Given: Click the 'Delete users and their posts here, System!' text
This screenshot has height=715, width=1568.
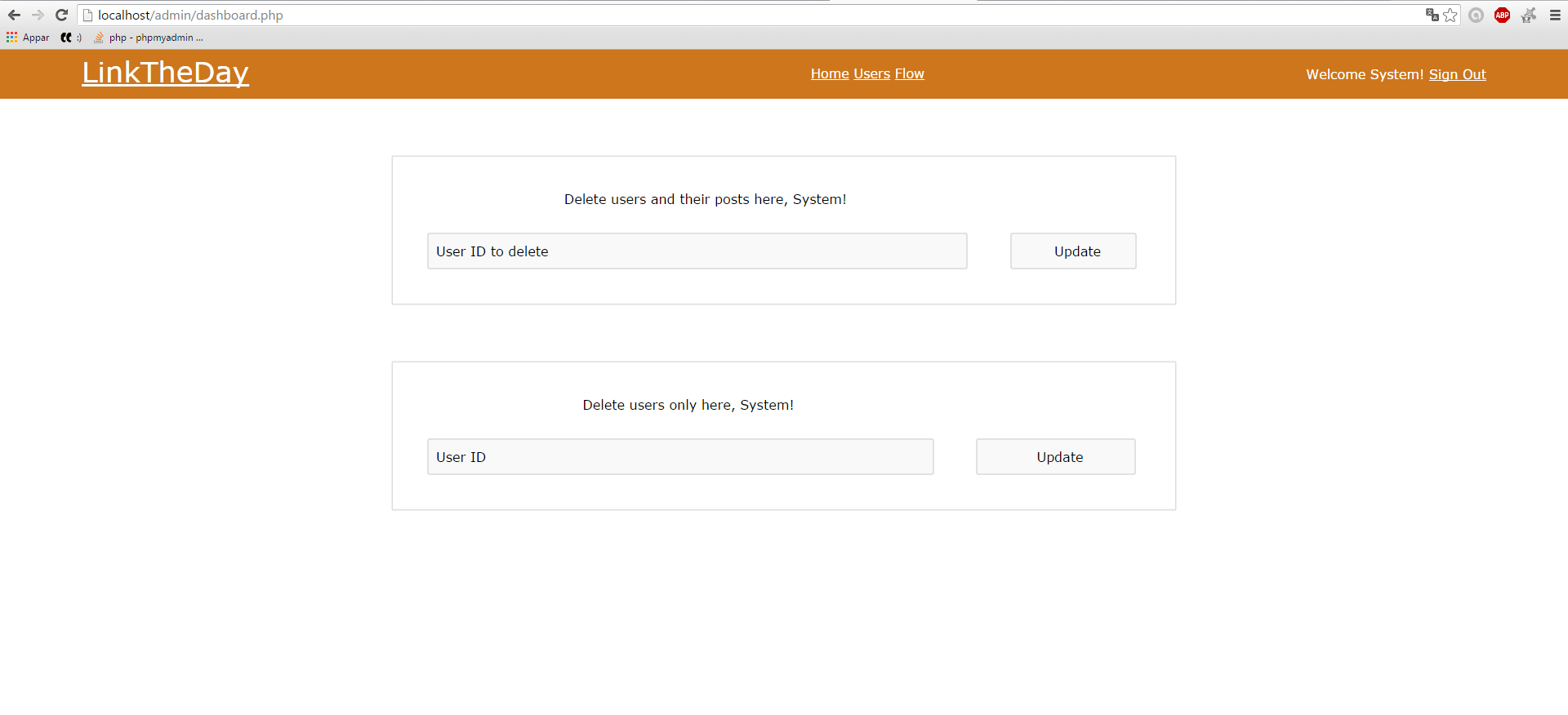Looking at the screenshot, I should click(705, 199).
